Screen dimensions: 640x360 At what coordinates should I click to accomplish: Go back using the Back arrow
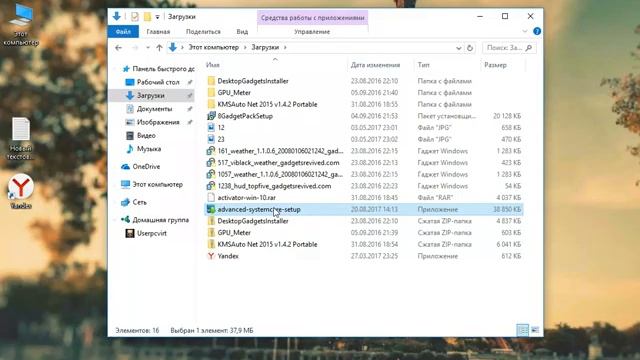tap(118, 48)
